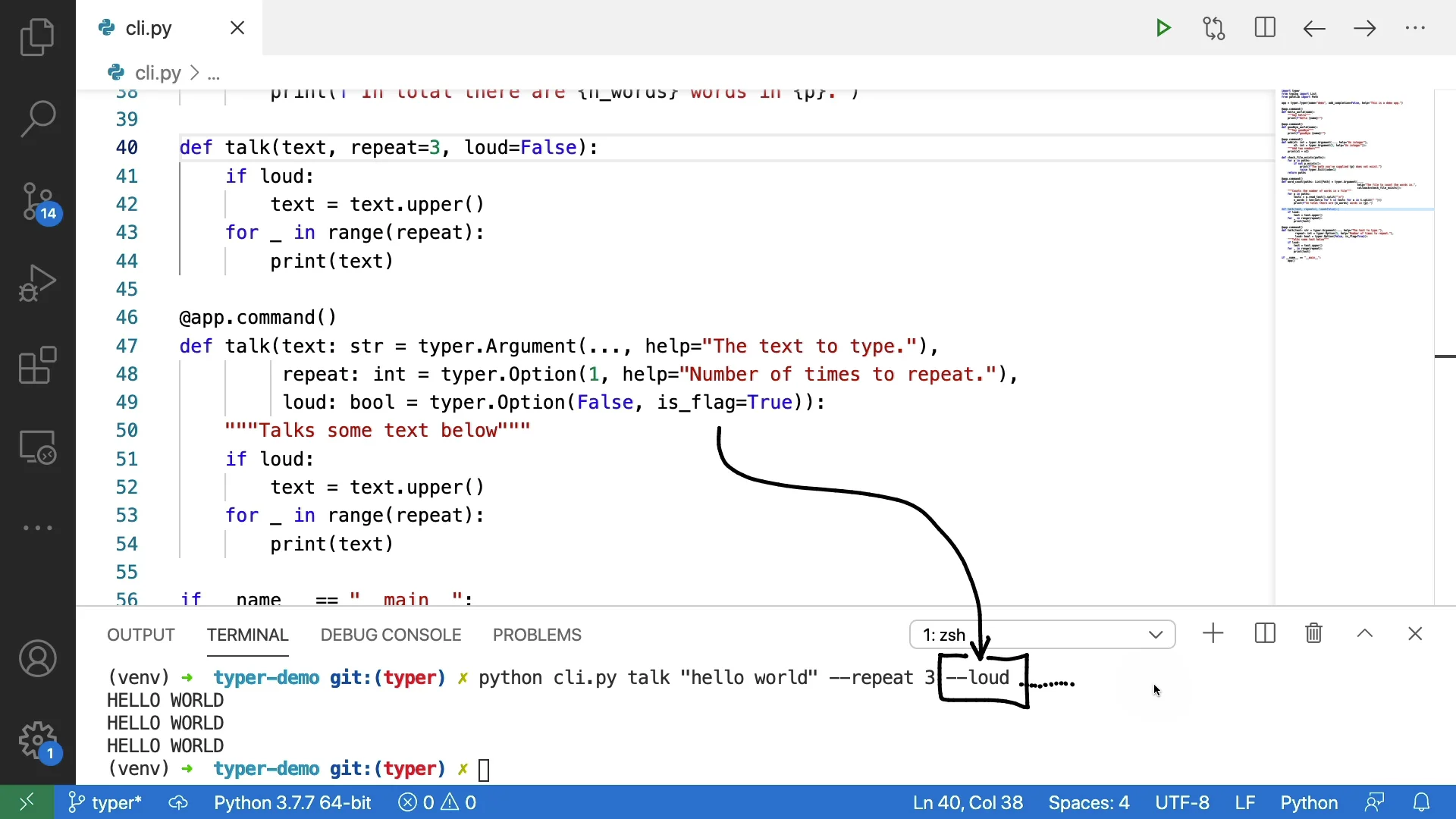Click Python 3.7.7 64-bit interpreter selector
The image size is (1456, 819).
pos(292,802)
